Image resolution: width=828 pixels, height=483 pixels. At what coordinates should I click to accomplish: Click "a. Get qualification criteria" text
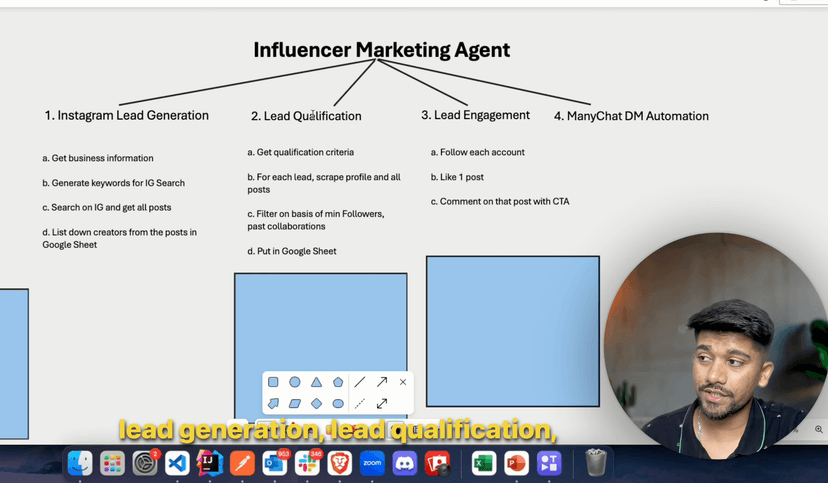click(x=300, y=152)
